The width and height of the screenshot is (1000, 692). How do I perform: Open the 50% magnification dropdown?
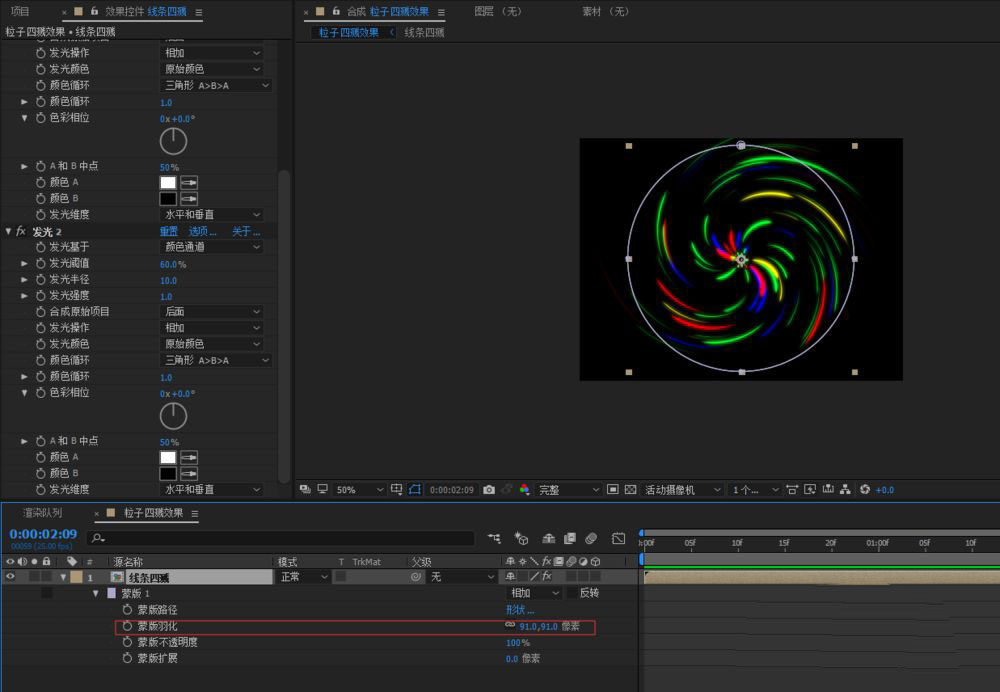[359, 490]
